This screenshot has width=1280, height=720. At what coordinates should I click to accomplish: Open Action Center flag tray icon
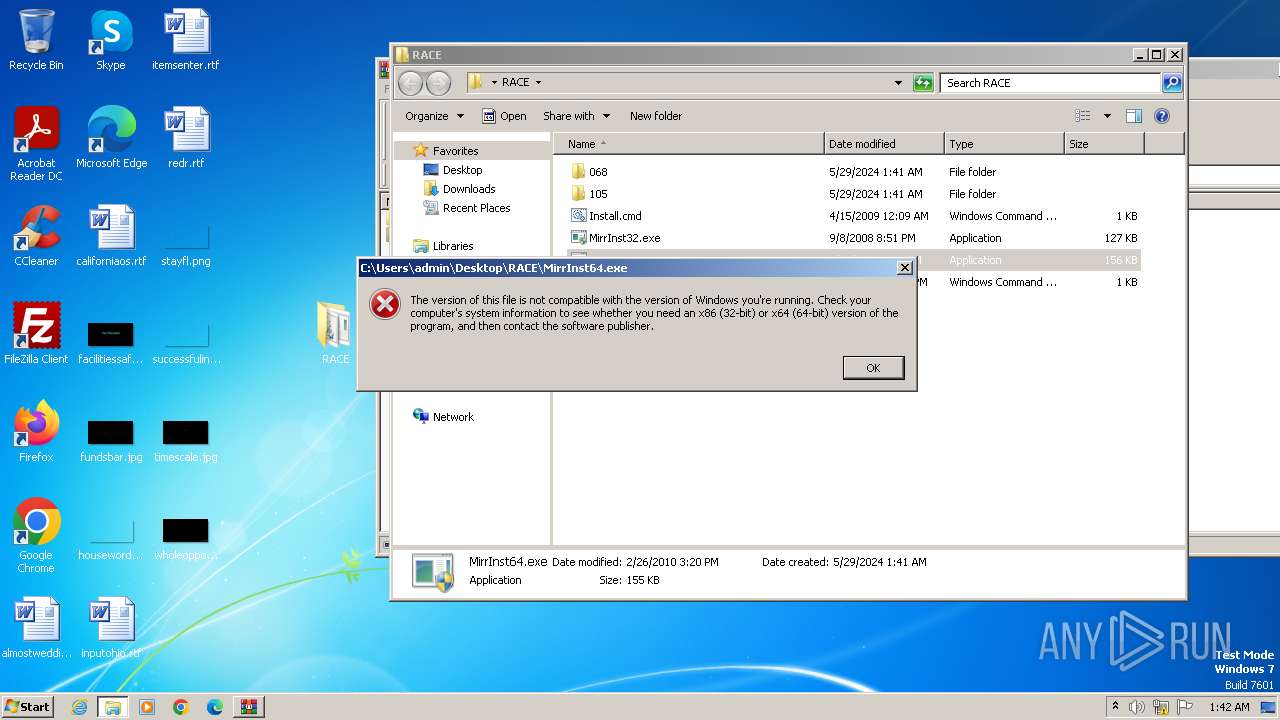[x=1185, y=707]
